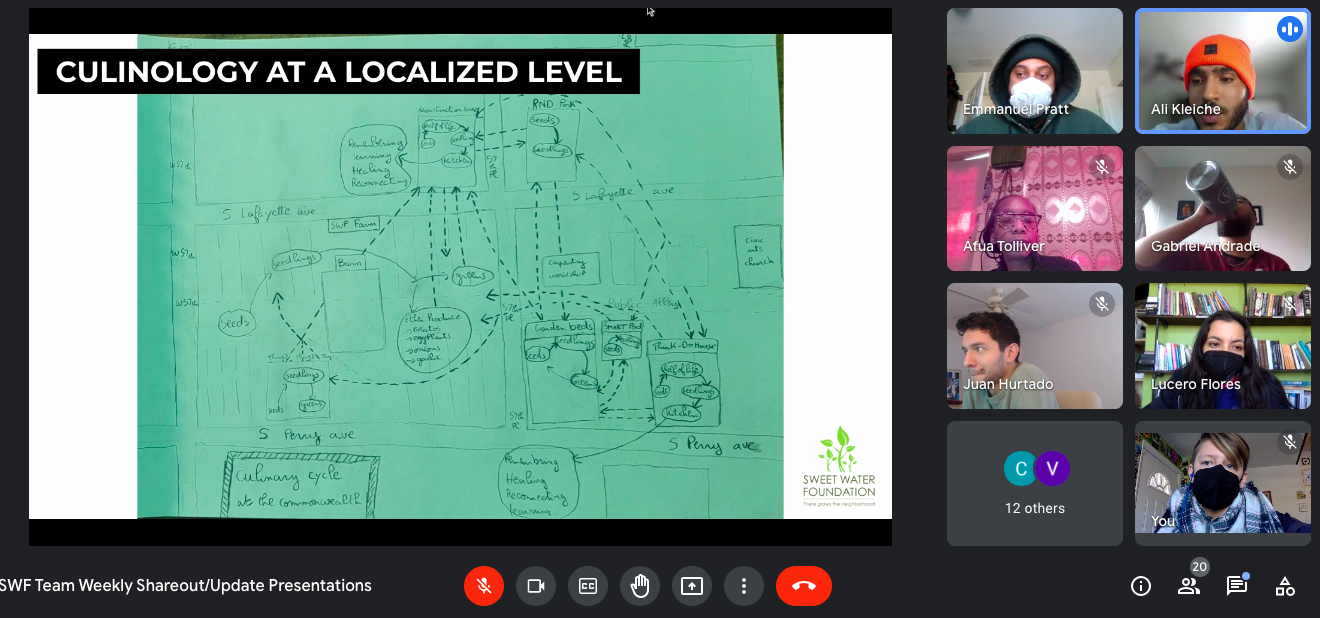Open the present now screen-share button
The image size is (1320, 618).
coord(692,586)
